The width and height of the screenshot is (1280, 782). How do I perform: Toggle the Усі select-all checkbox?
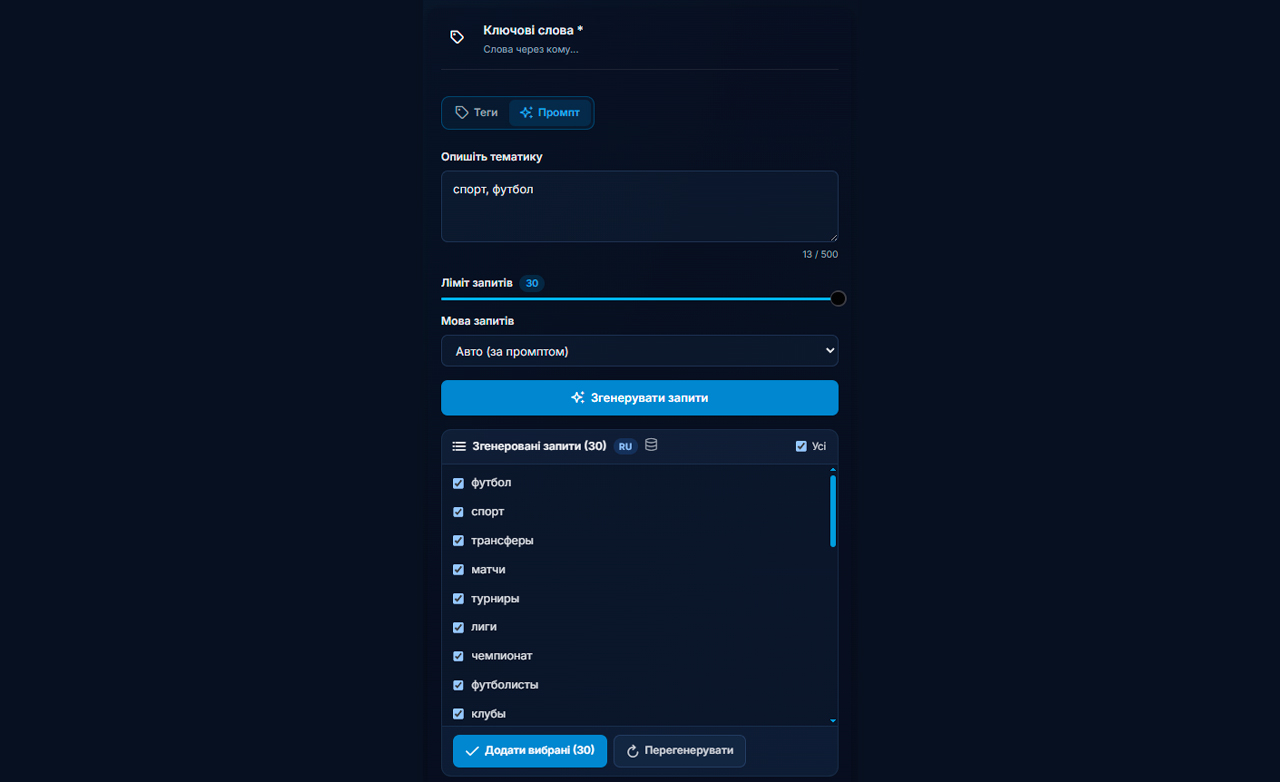click(801, 446)
